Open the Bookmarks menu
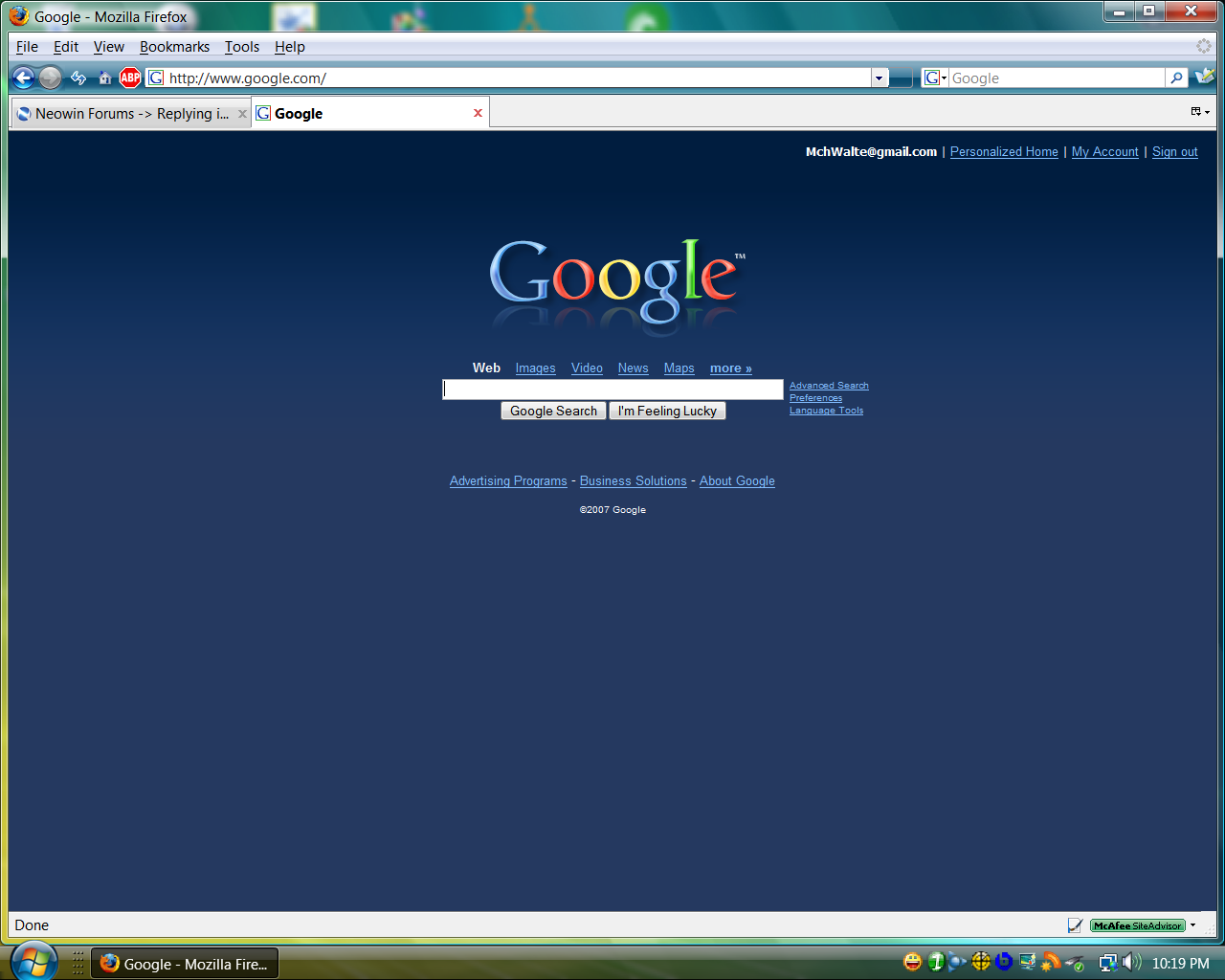Viewport: 1225px width, 980px height. coord(174,46)
